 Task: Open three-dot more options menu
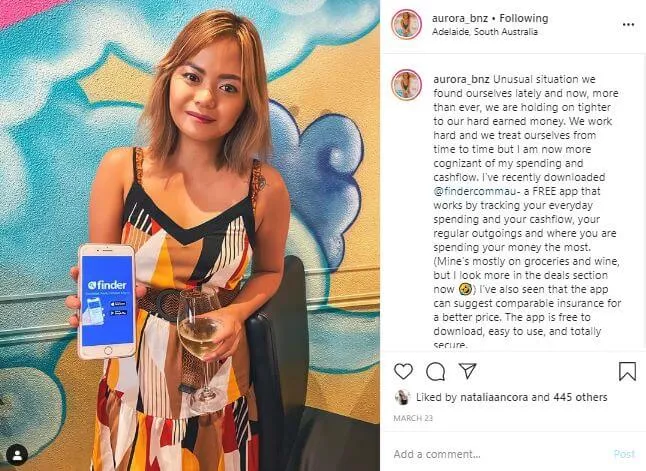[628, 25]
